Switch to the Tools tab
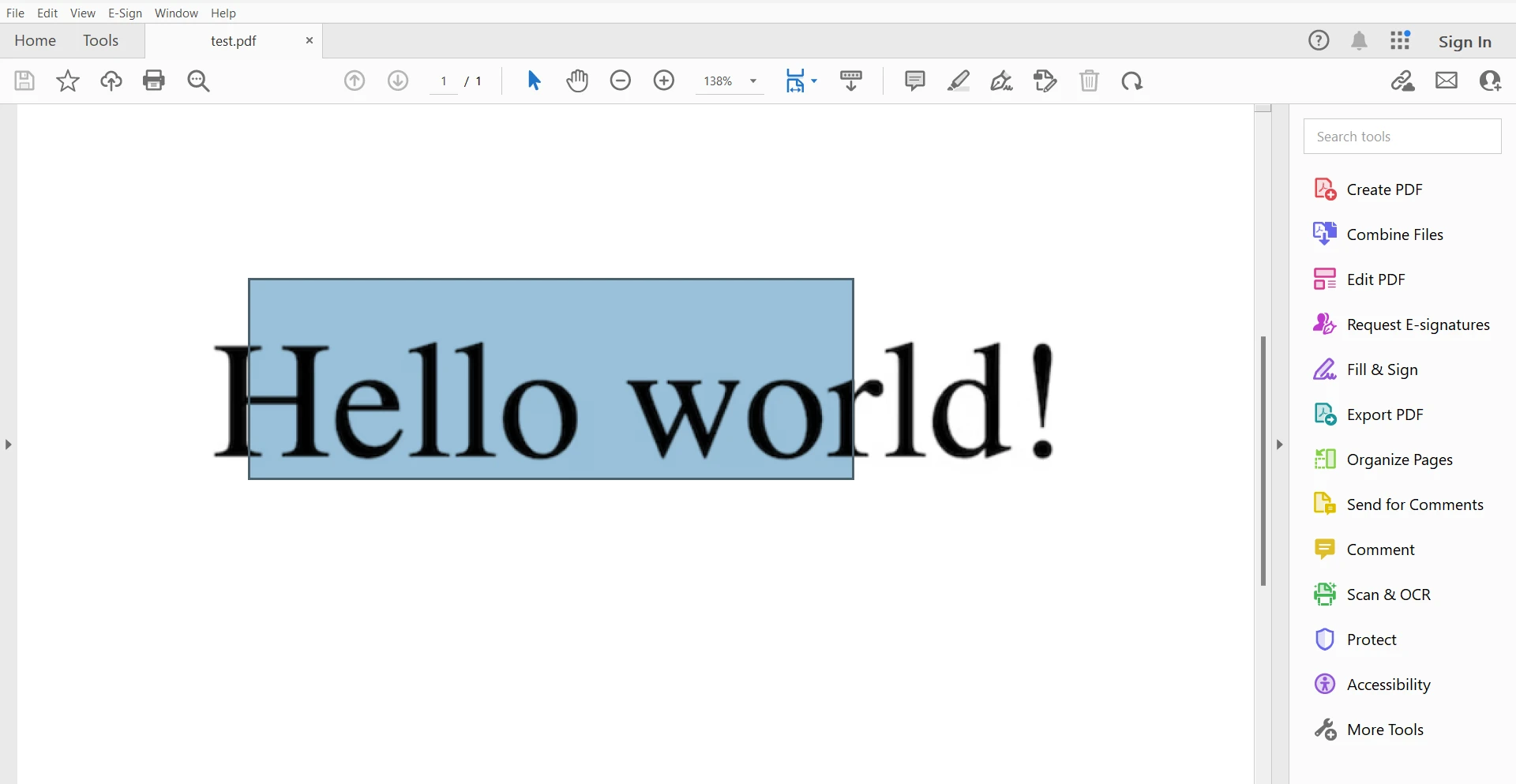Viewport: 1516px width, 784px height. [100, 41]
